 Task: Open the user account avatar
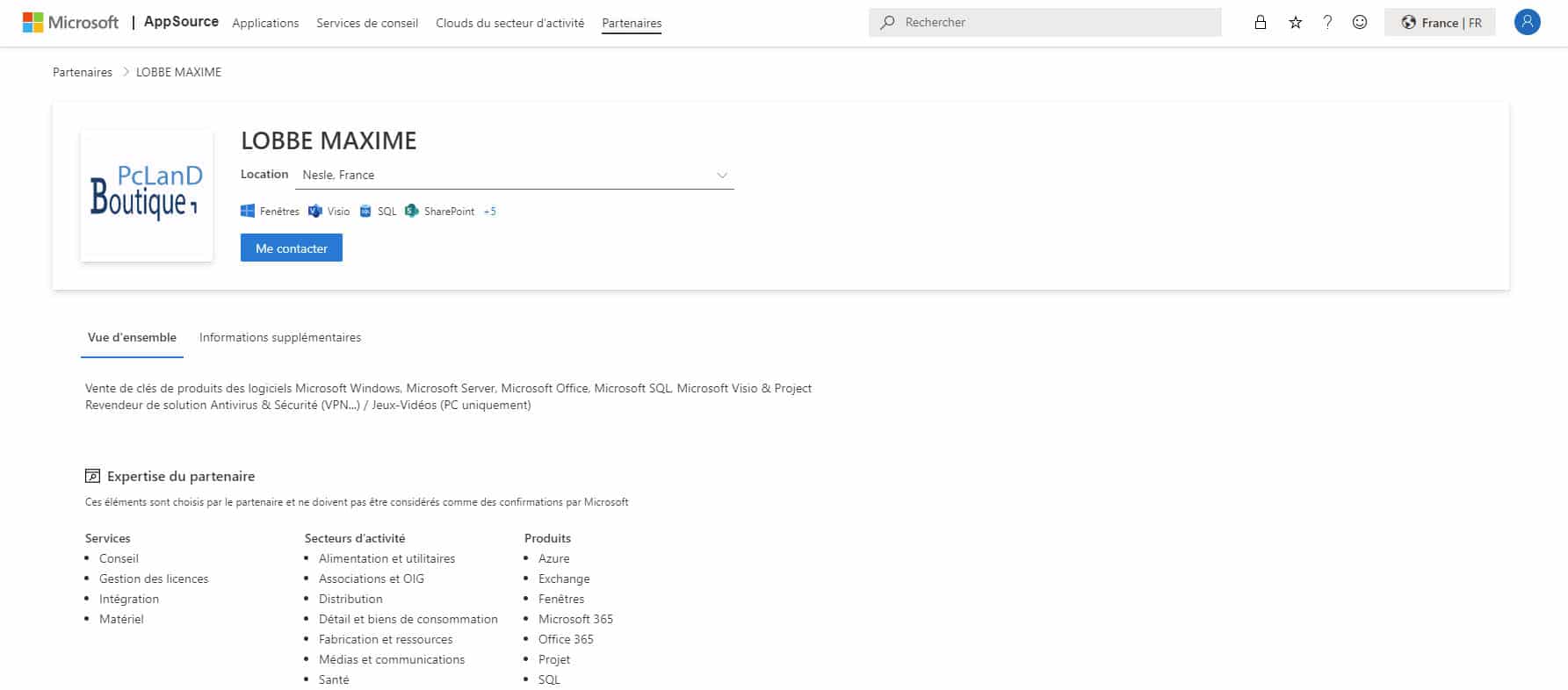[1528, 22]
